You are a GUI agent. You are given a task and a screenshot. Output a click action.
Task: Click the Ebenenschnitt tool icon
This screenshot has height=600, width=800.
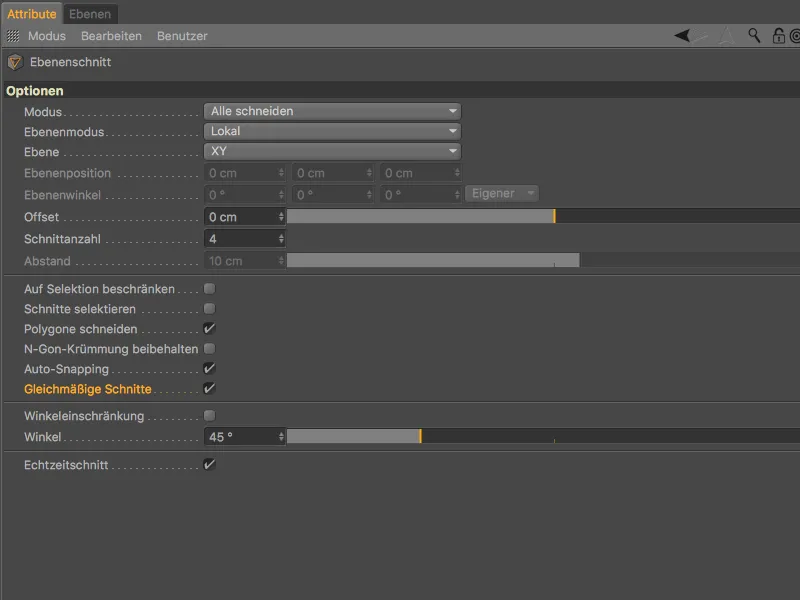coord(15,62)
